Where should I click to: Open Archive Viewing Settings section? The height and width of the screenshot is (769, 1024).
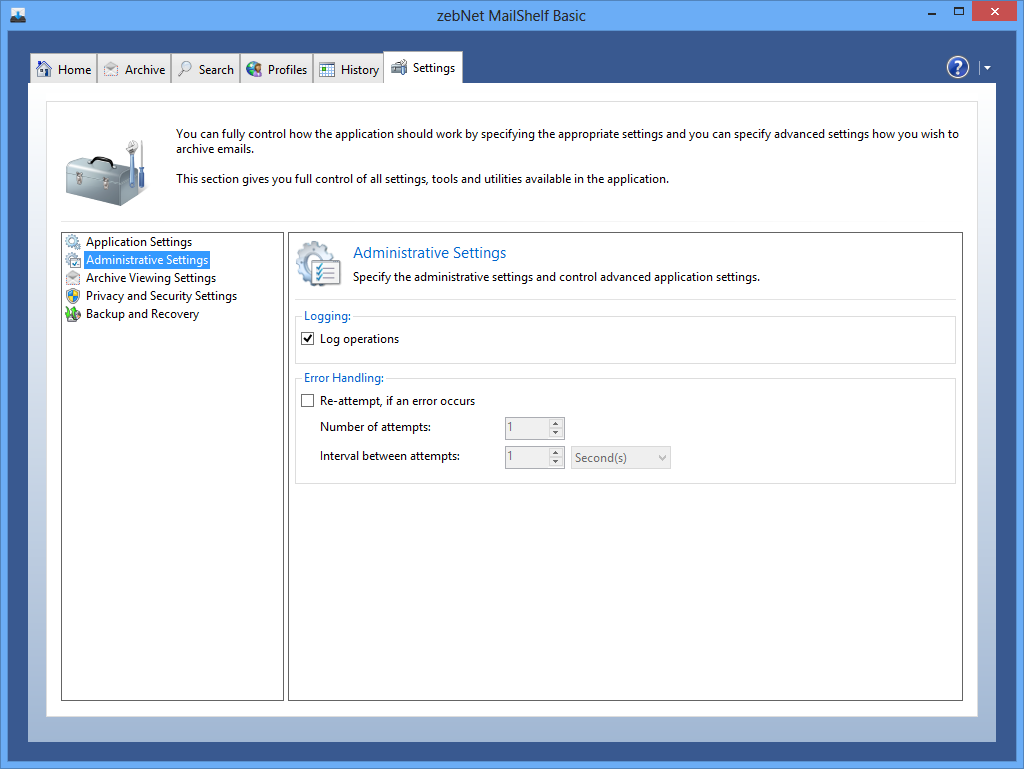coord(150,278)
